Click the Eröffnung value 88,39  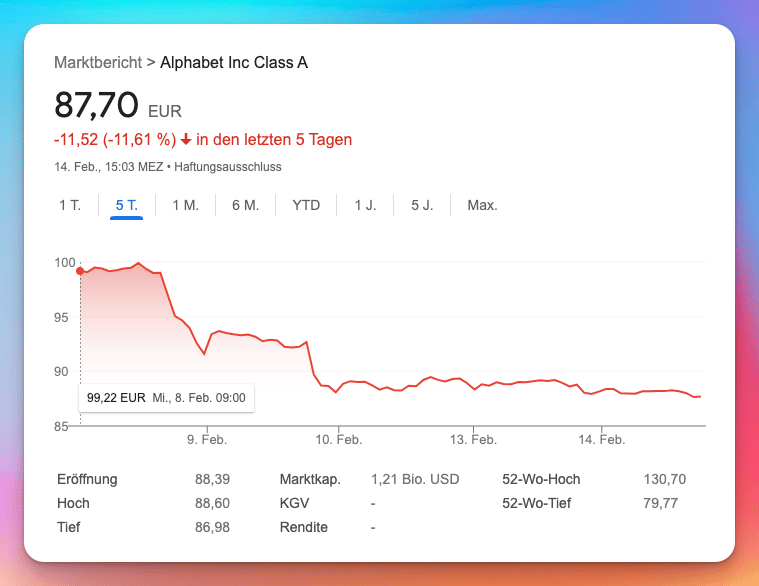(212, 479)
